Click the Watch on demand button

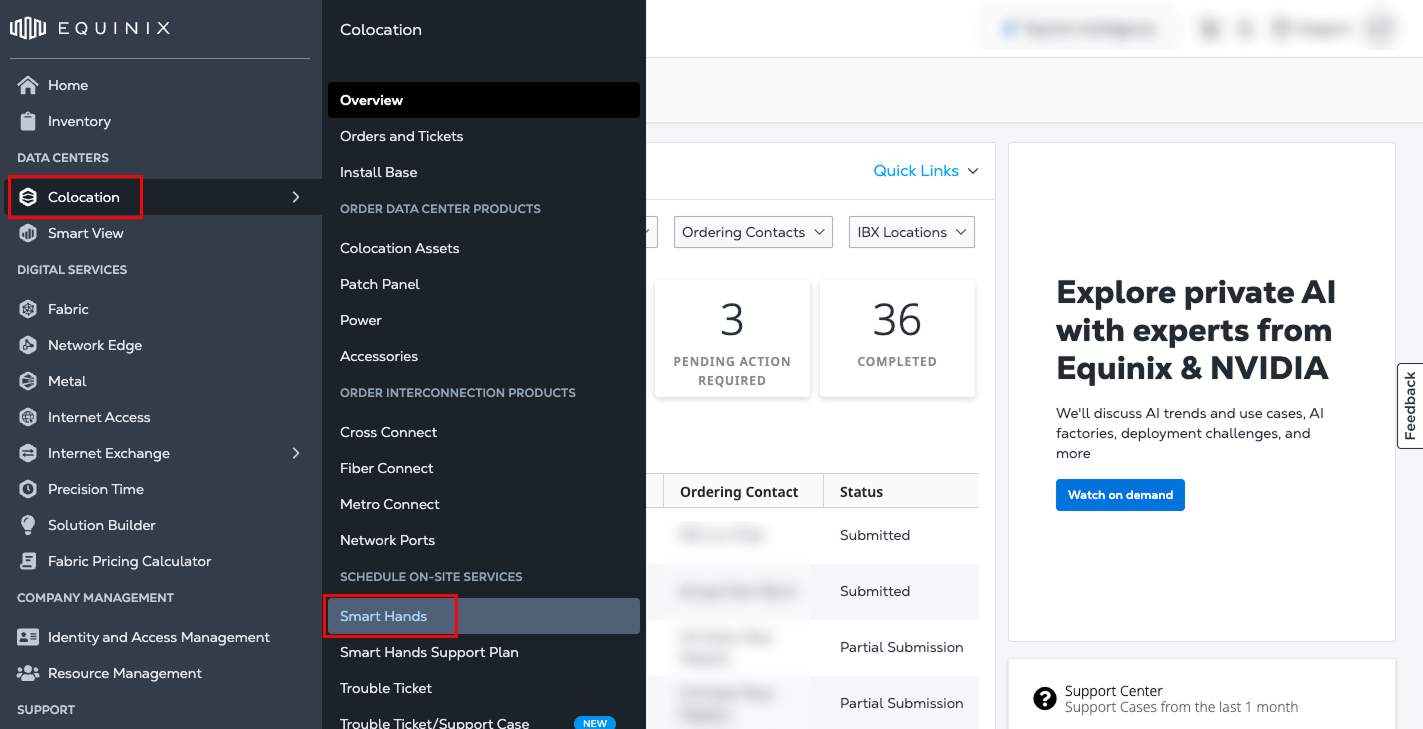(x=1120, y=495)
